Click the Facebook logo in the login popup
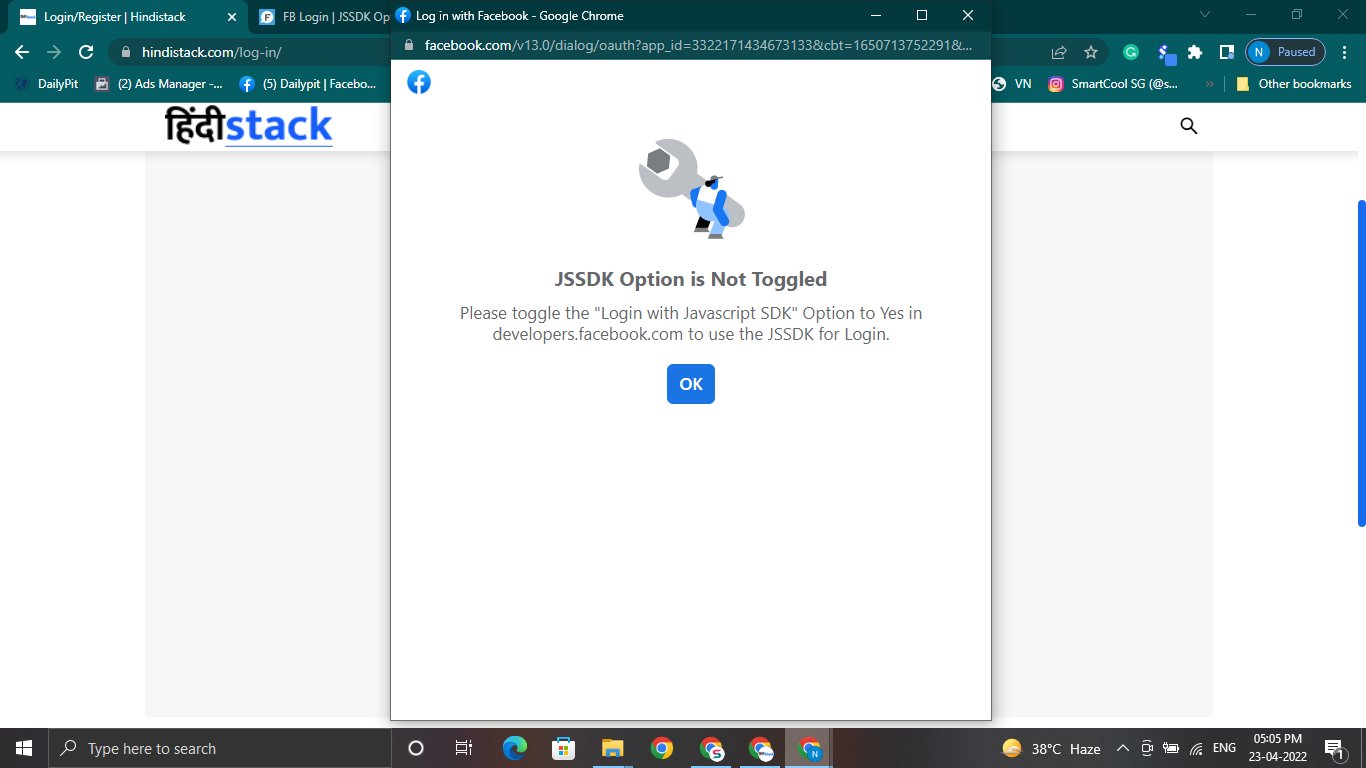 (x=419, y=82)
